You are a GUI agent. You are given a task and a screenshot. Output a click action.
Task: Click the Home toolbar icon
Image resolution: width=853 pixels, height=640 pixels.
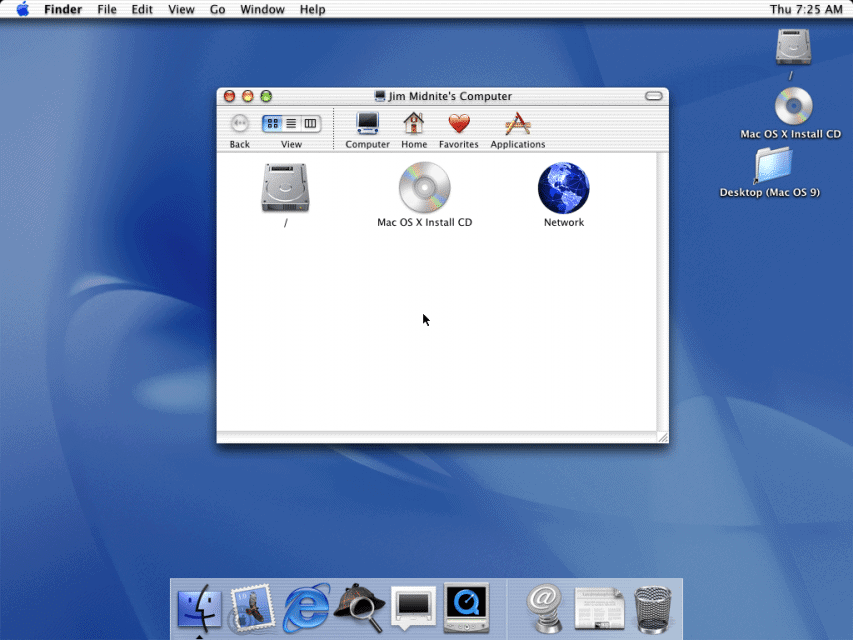(413, 125)
